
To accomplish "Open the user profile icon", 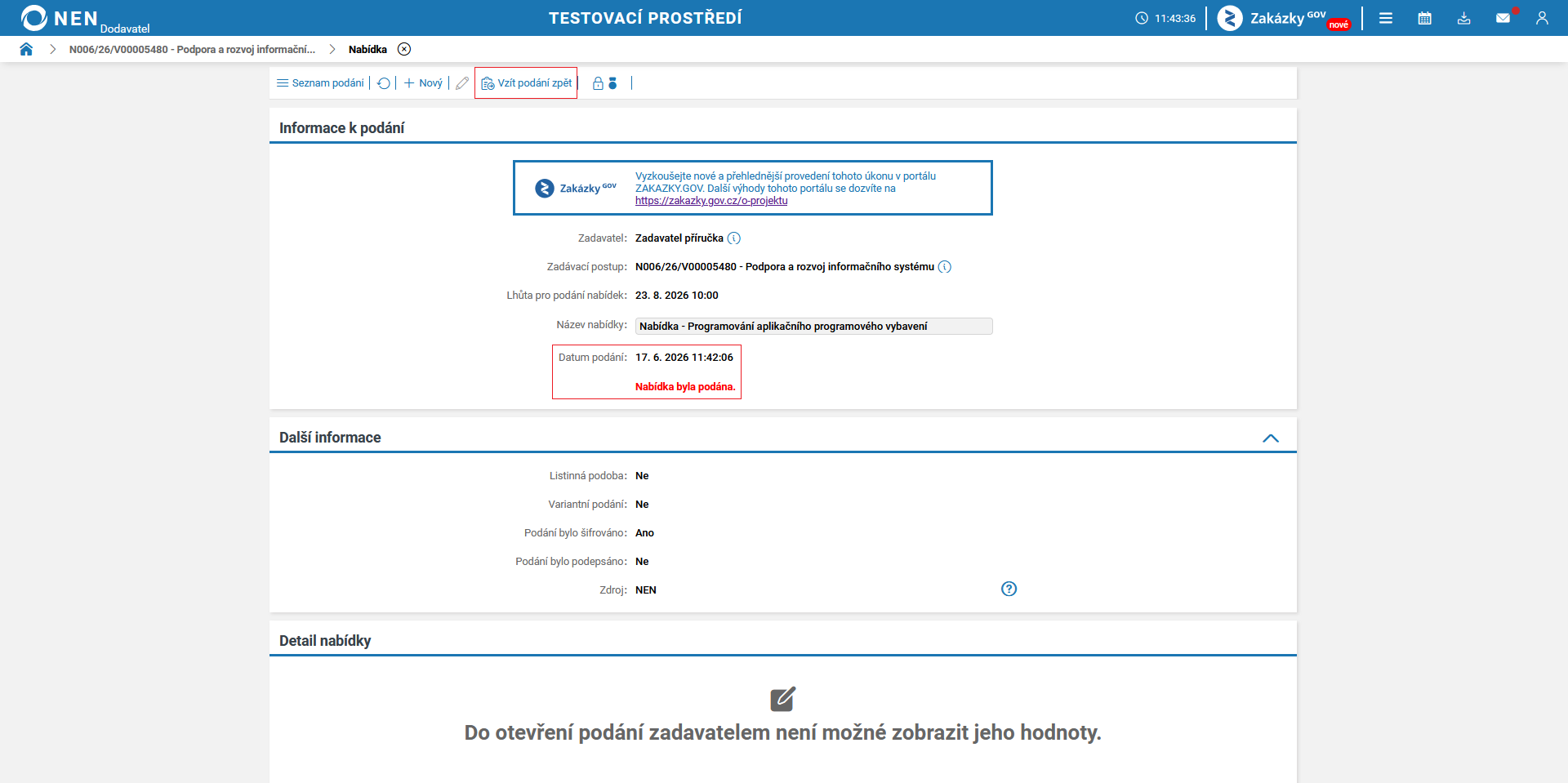I will [1542, 18].
